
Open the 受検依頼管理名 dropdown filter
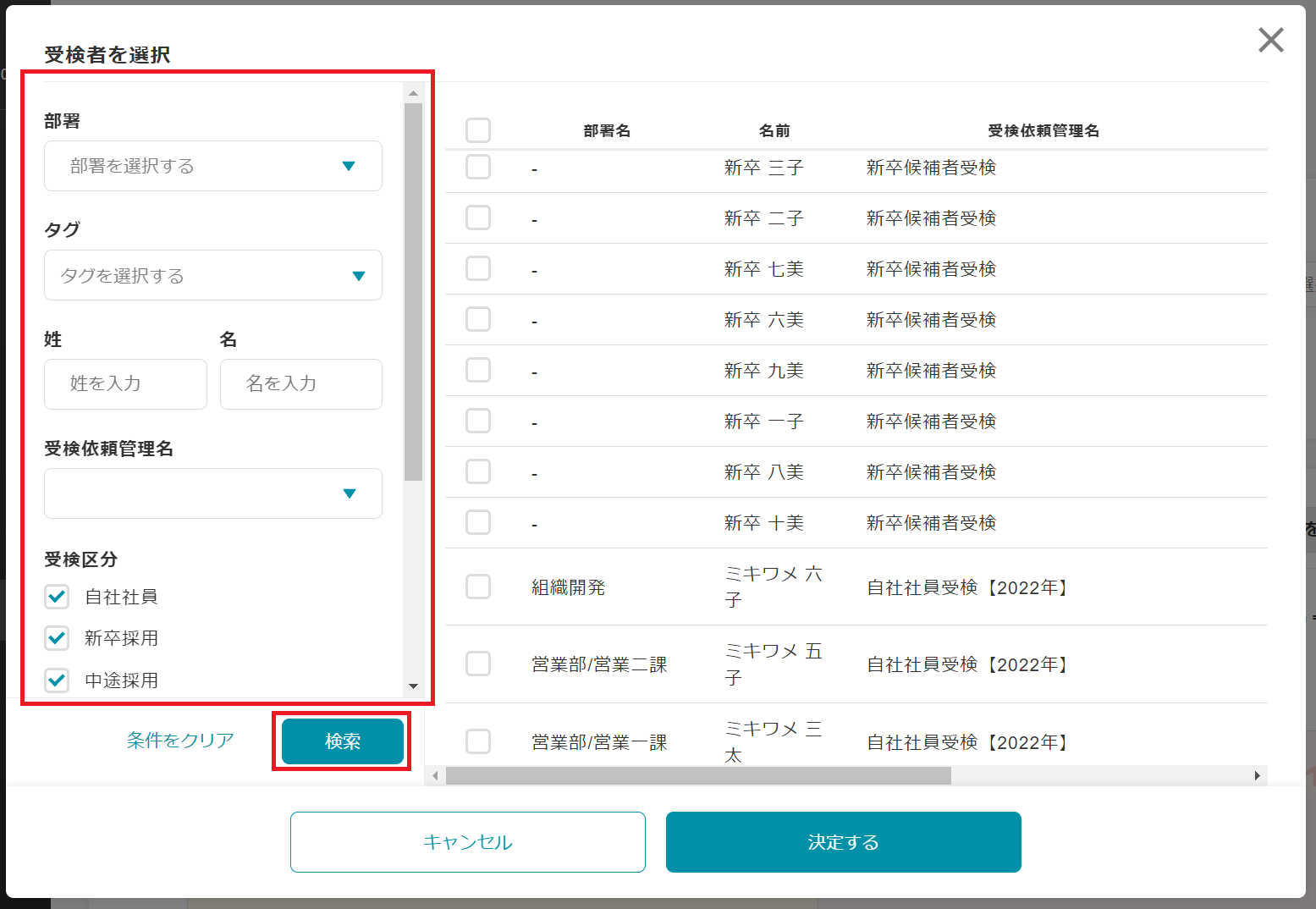tap(212, 493)
